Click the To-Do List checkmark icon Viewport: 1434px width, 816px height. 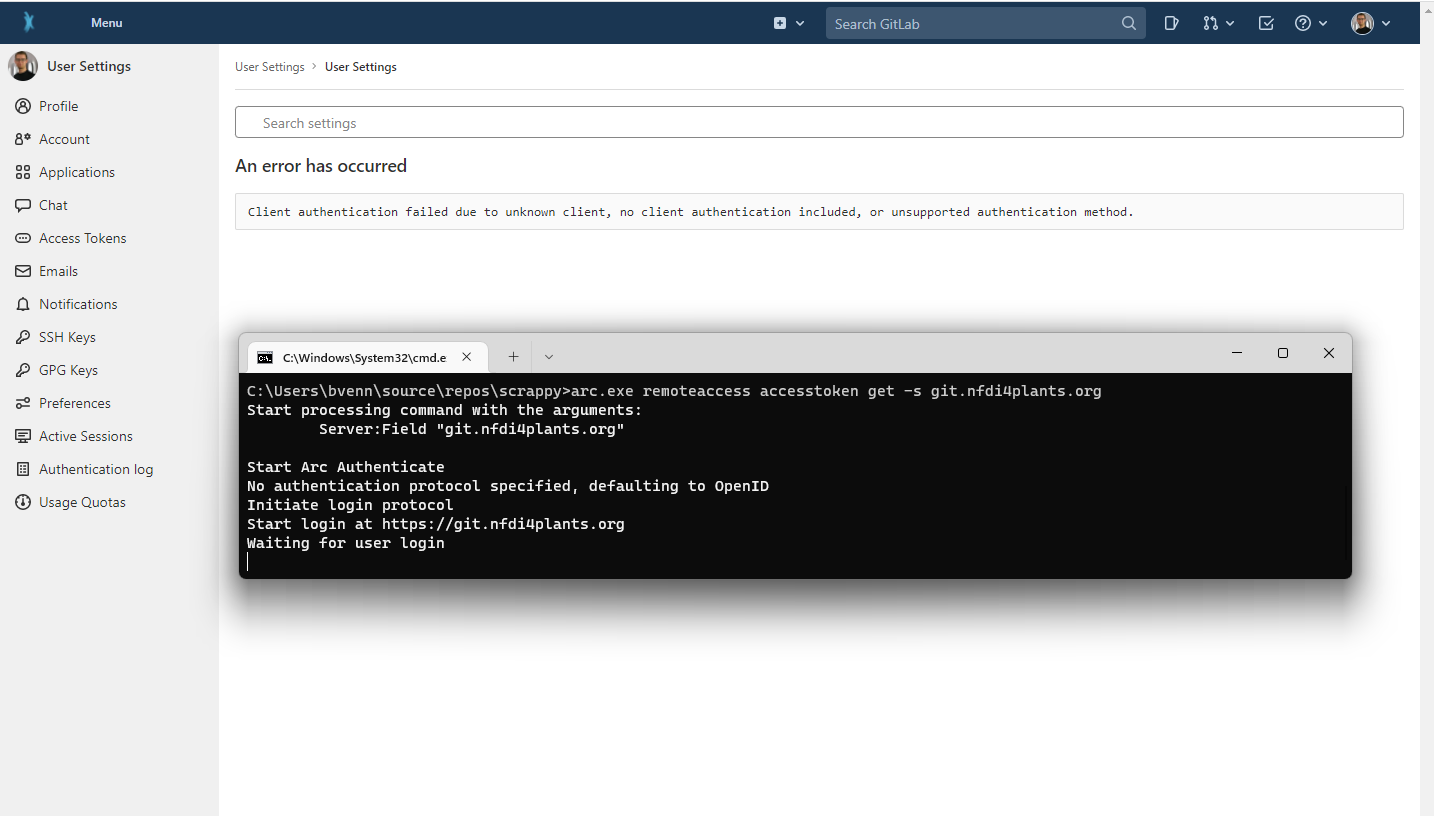point(1265,22)
